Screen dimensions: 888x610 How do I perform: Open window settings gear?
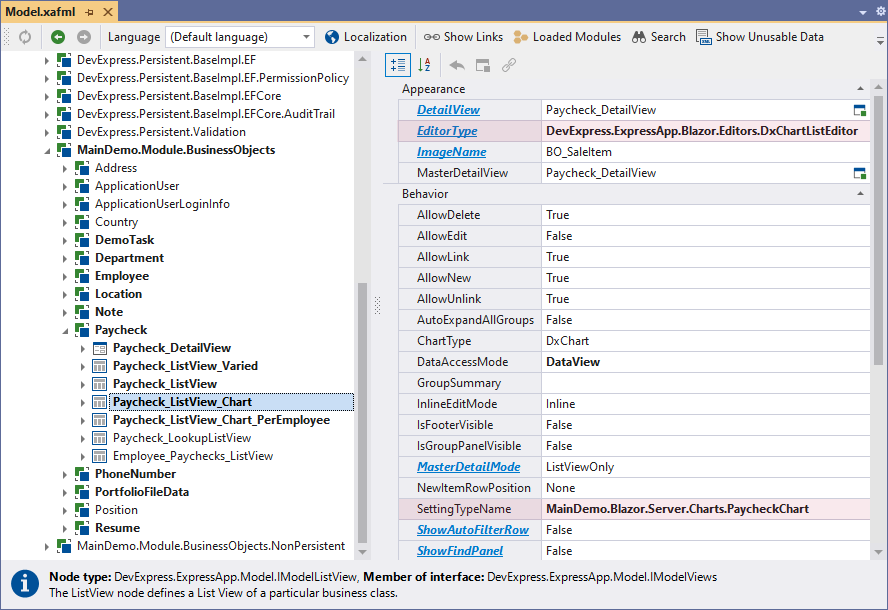pos(881,11)
